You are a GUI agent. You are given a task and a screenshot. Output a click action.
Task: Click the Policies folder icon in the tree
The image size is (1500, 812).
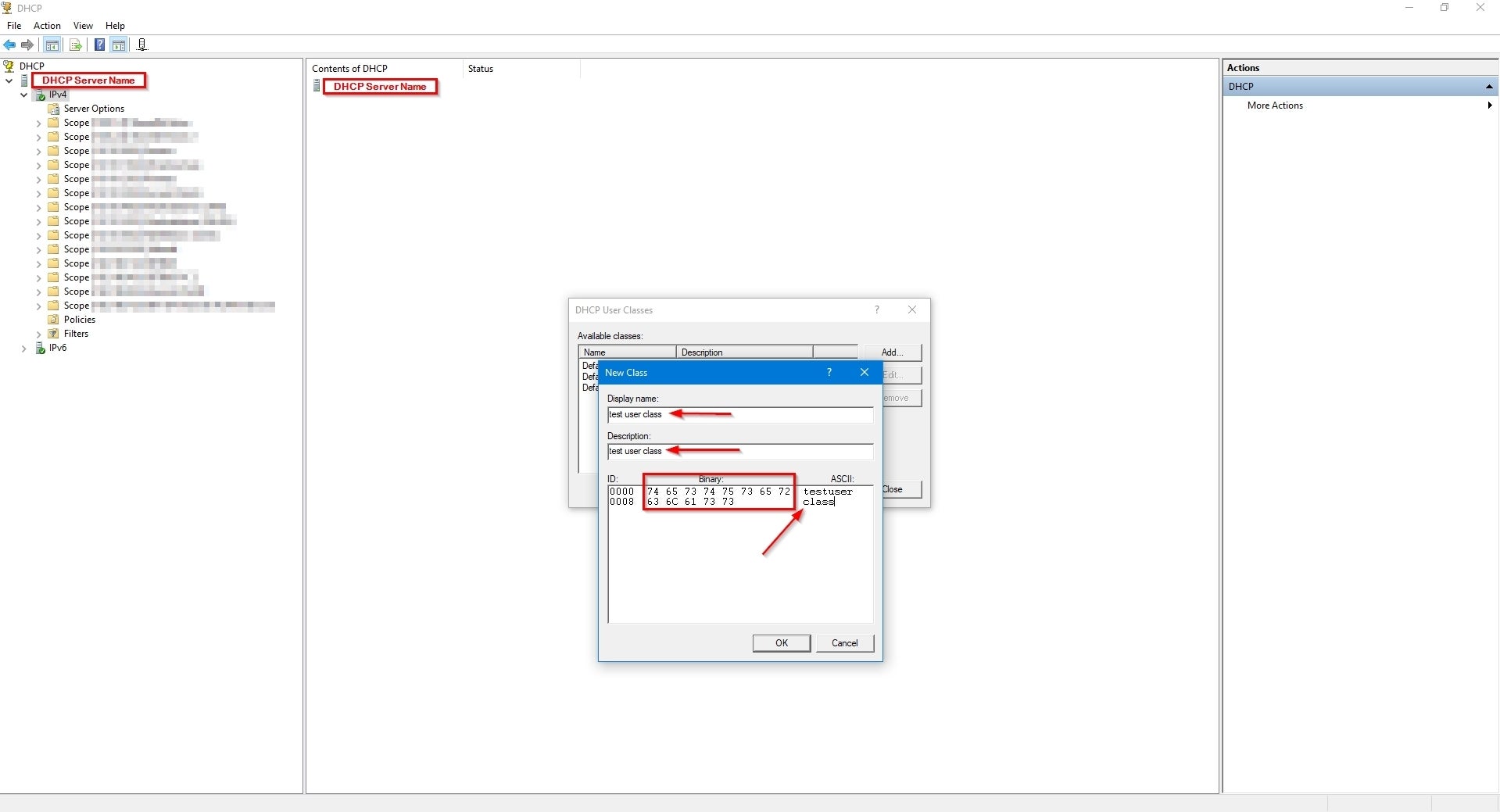point(54,320)
